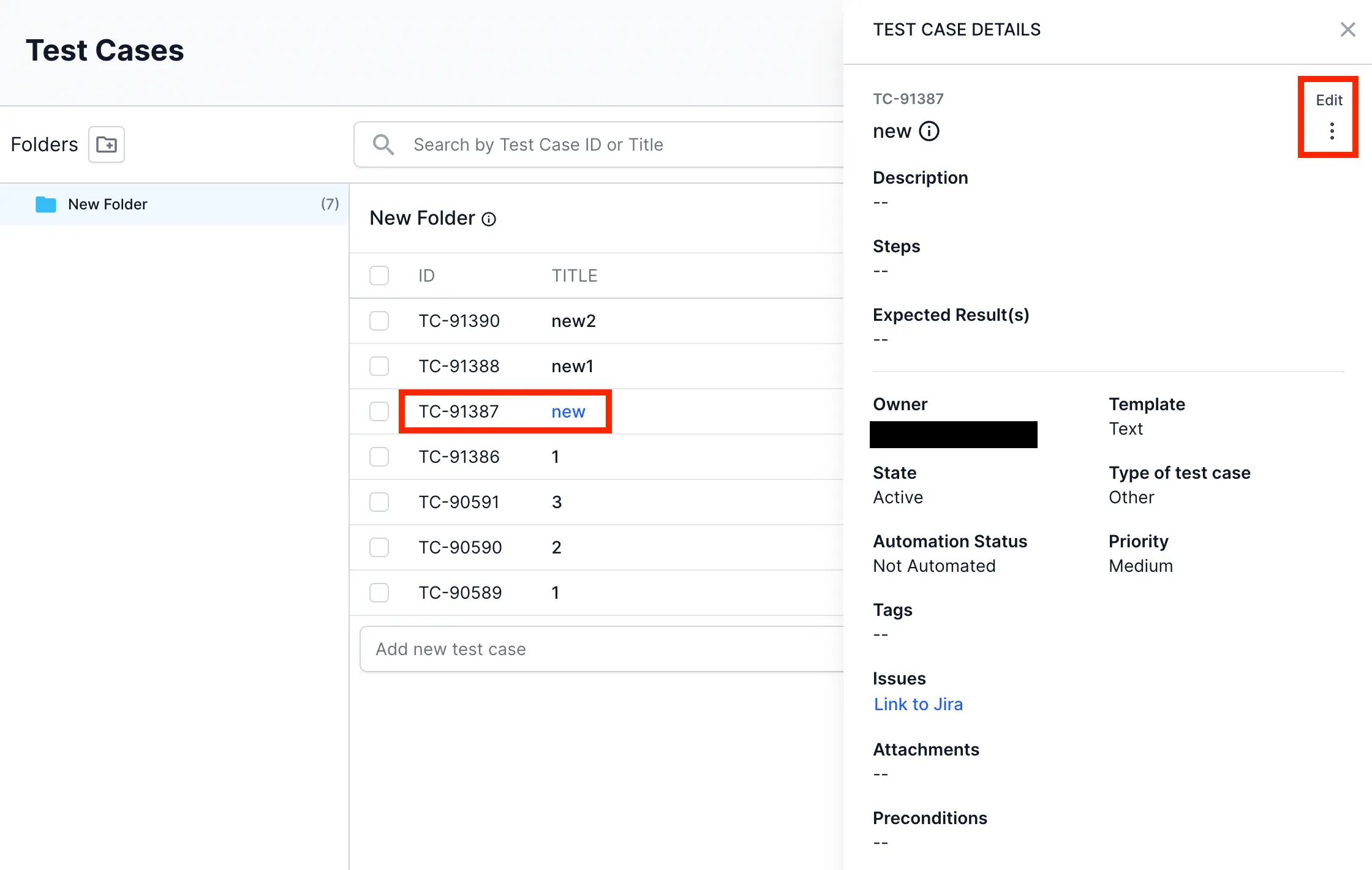
Task: Open the Link to Jira link
Action: click(x=918, y=704)
